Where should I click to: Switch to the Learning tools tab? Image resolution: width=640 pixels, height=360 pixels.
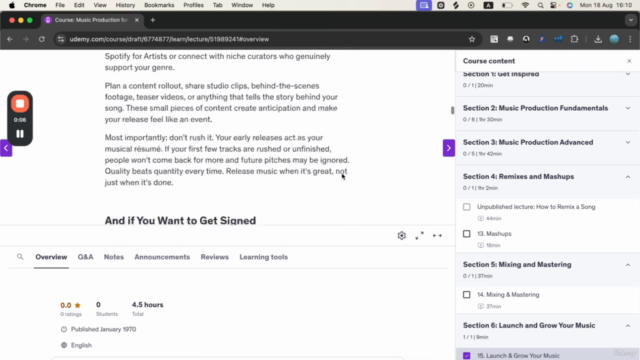coord(263,257)
